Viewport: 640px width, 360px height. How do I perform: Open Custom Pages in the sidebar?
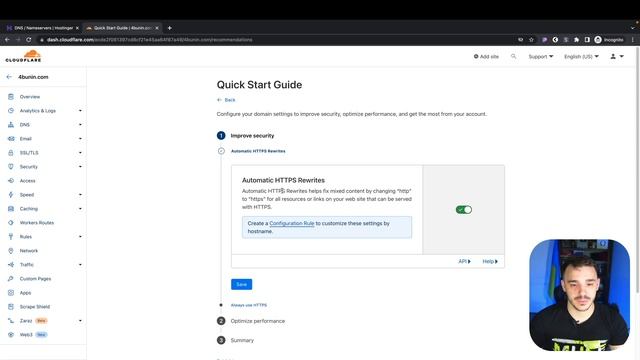(x=36, y=279)
